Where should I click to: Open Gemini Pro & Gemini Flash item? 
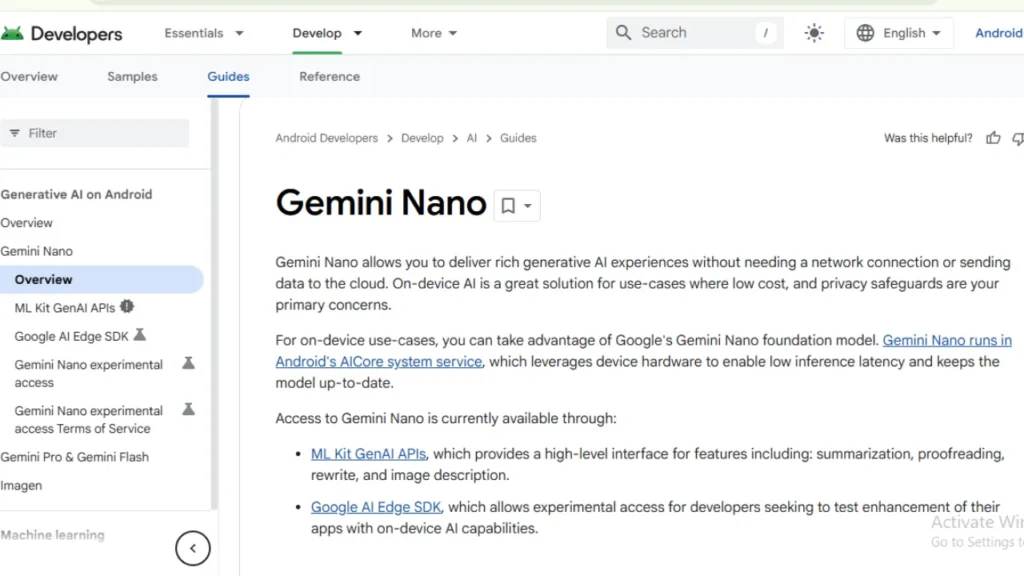[x=74, y=457]
